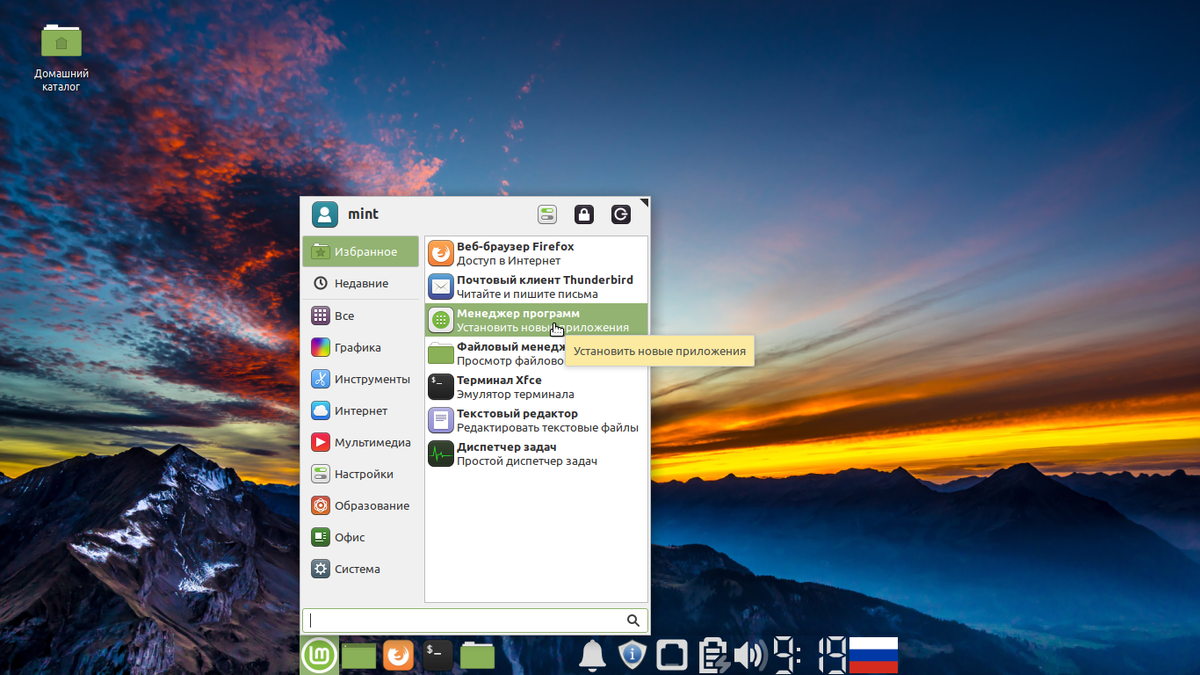Open terminal from the panel launcher
This screenshot has height=675, width=1200.
click(x=438, y=655)
